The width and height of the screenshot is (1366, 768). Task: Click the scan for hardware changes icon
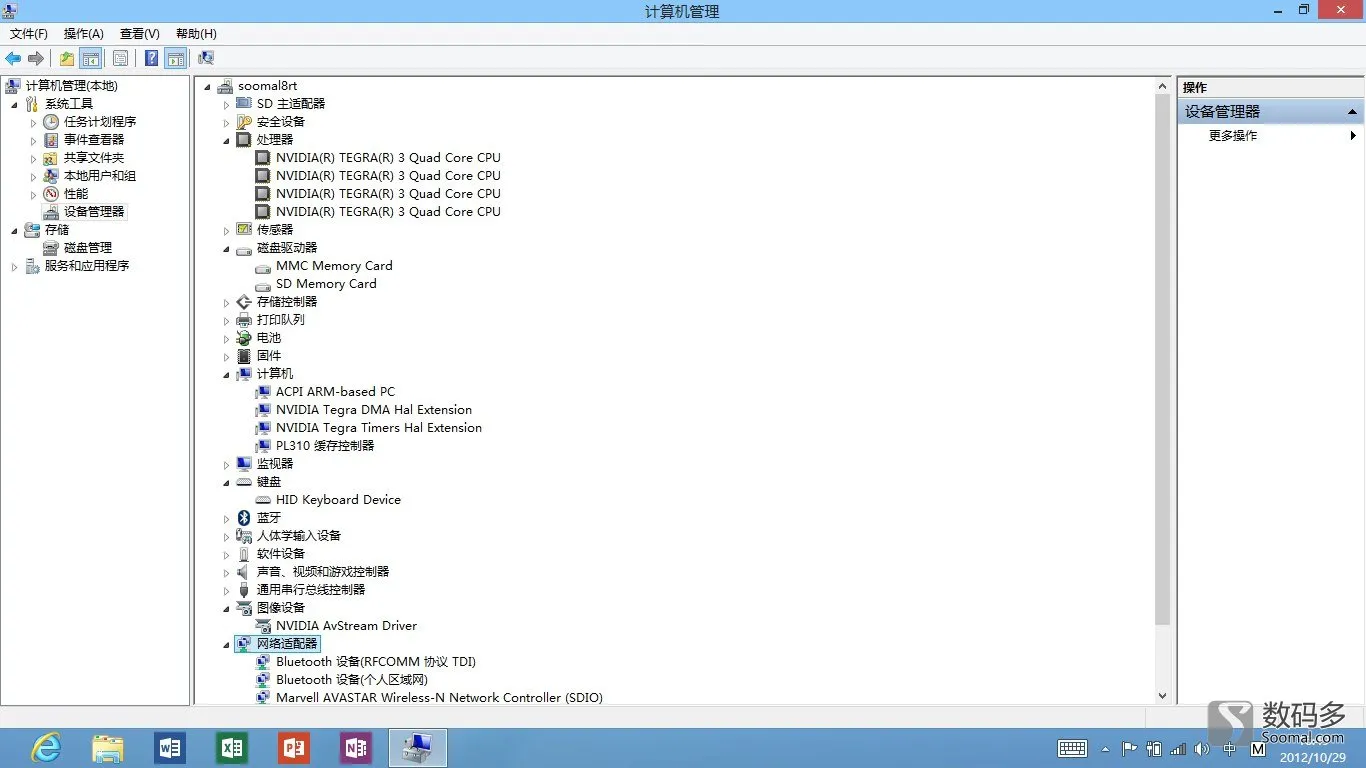click(206, 58)
